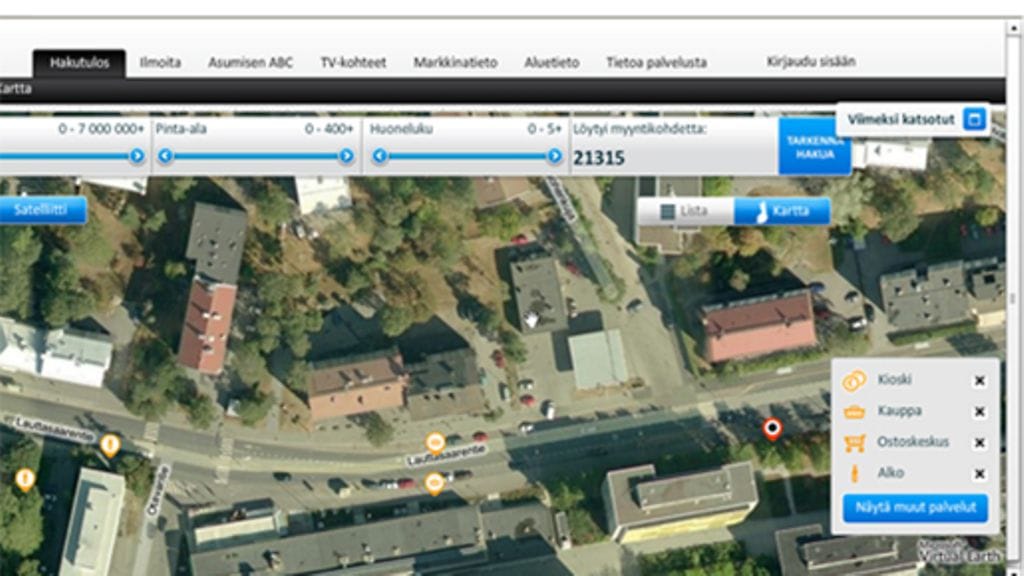
Task: Click the Tarkenna hakua button
Action: [x=814, y=147]
